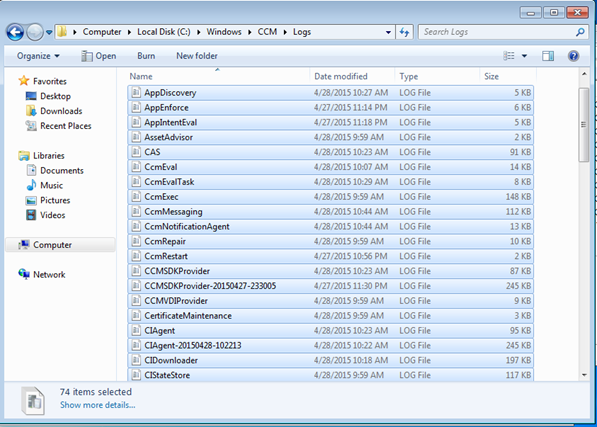Click the change view icon
The image size is (597, 427).
coord(509,56)
